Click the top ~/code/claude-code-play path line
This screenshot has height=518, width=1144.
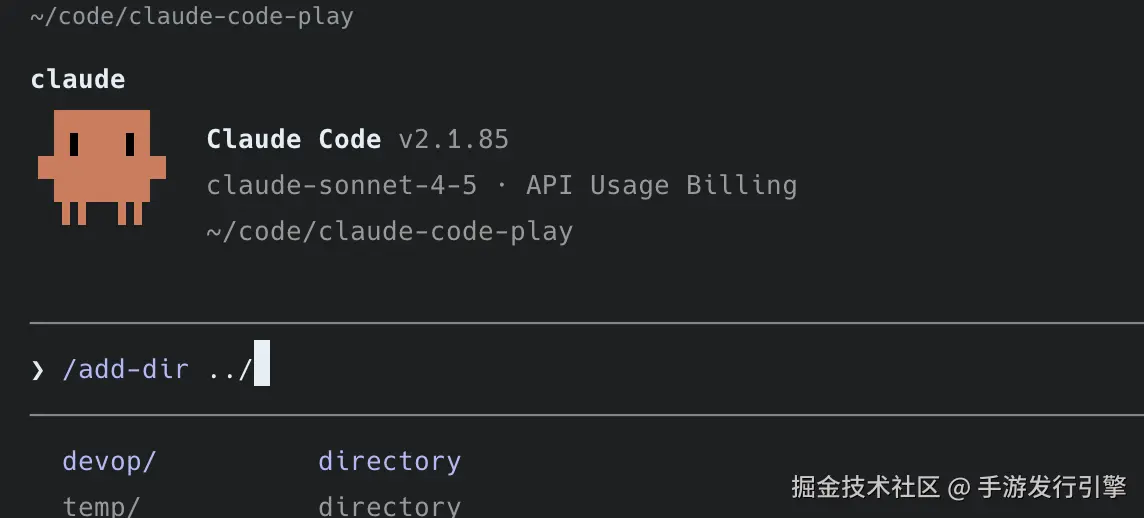[x=192, y=17]
